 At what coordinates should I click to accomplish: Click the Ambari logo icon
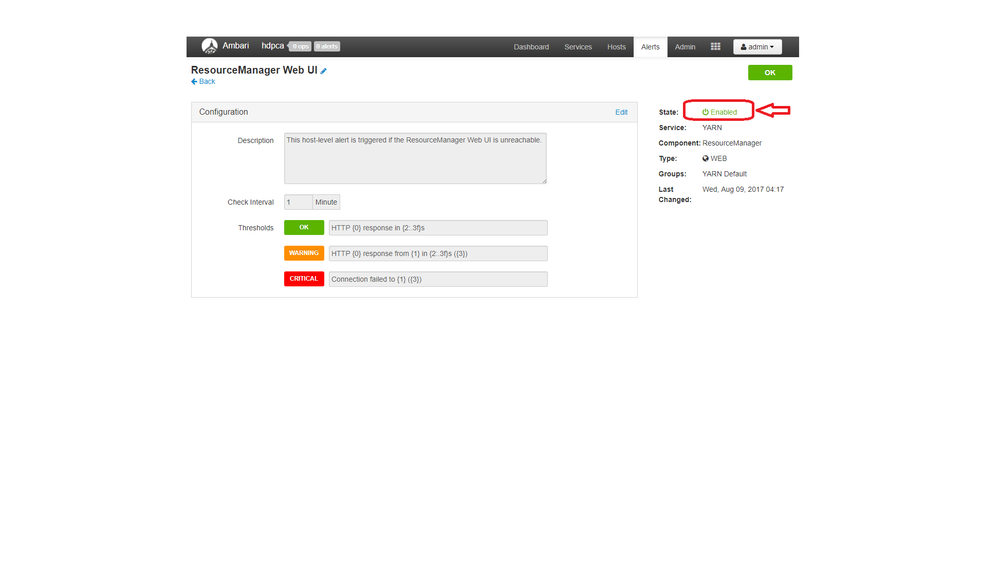coord(209,46)
